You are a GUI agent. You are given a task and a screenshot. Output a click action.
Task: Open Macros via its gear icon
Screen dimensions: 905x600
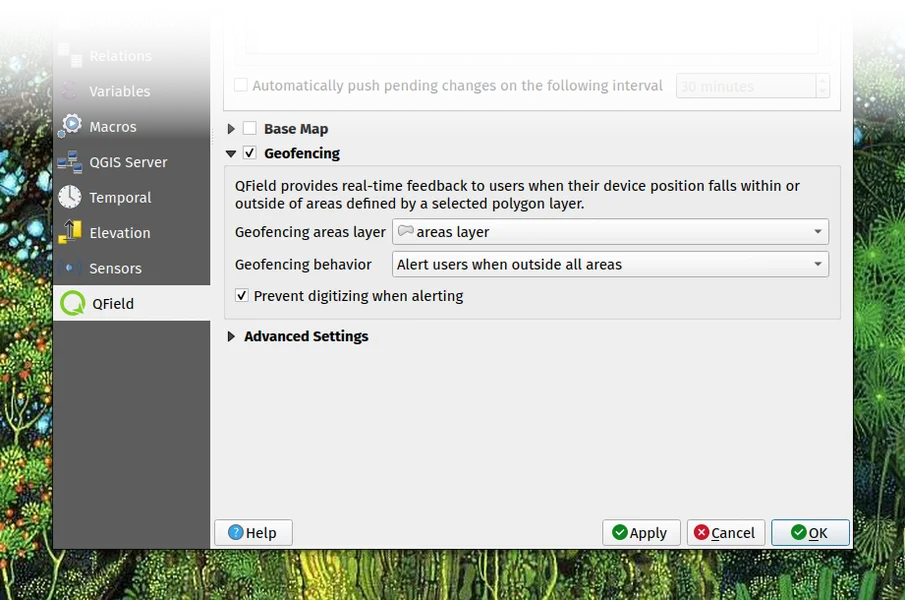(70, 127)
